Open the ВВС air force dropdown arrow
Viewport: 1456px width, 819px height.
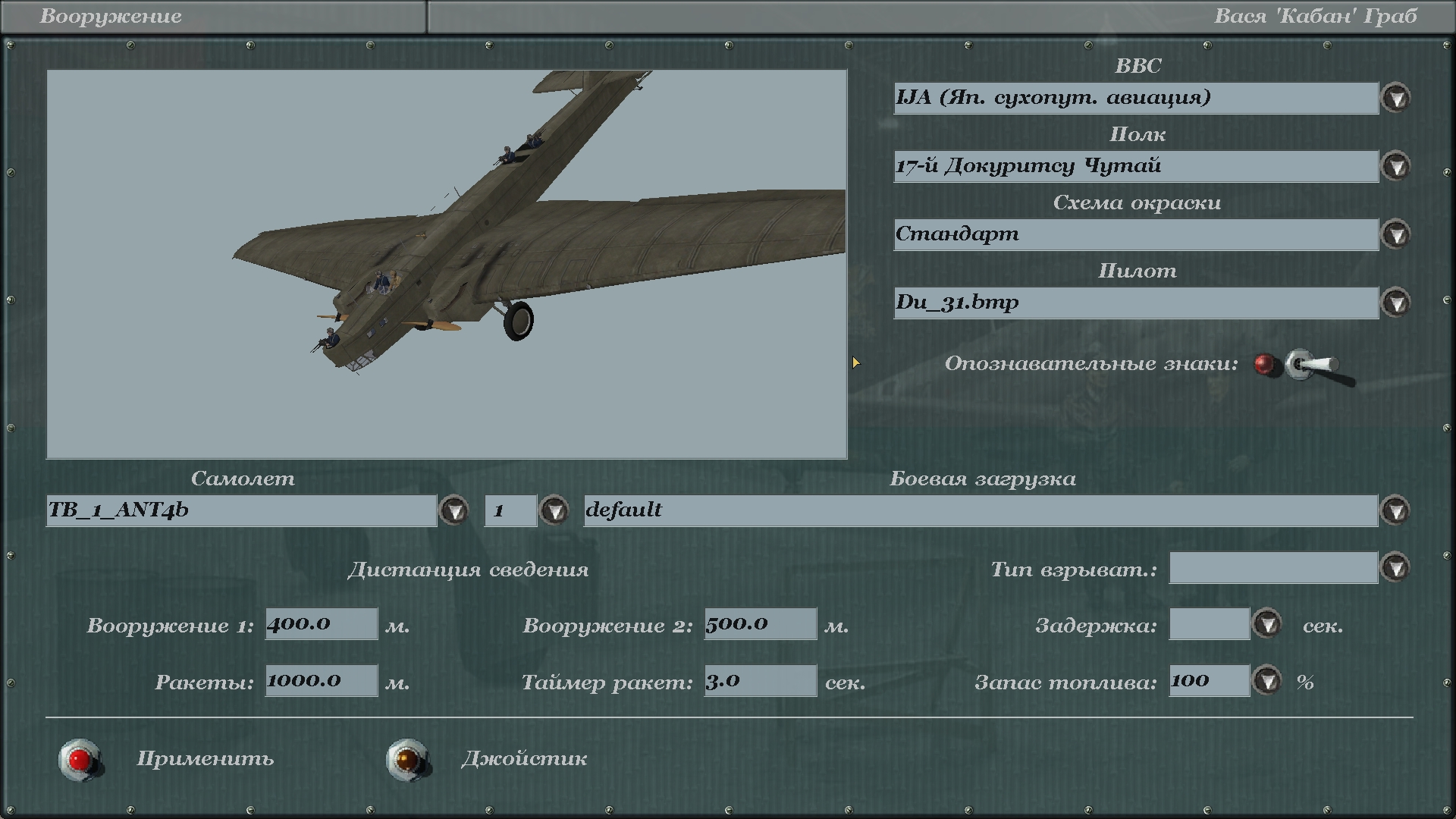pyautogui.click(x=1395, y=99)
